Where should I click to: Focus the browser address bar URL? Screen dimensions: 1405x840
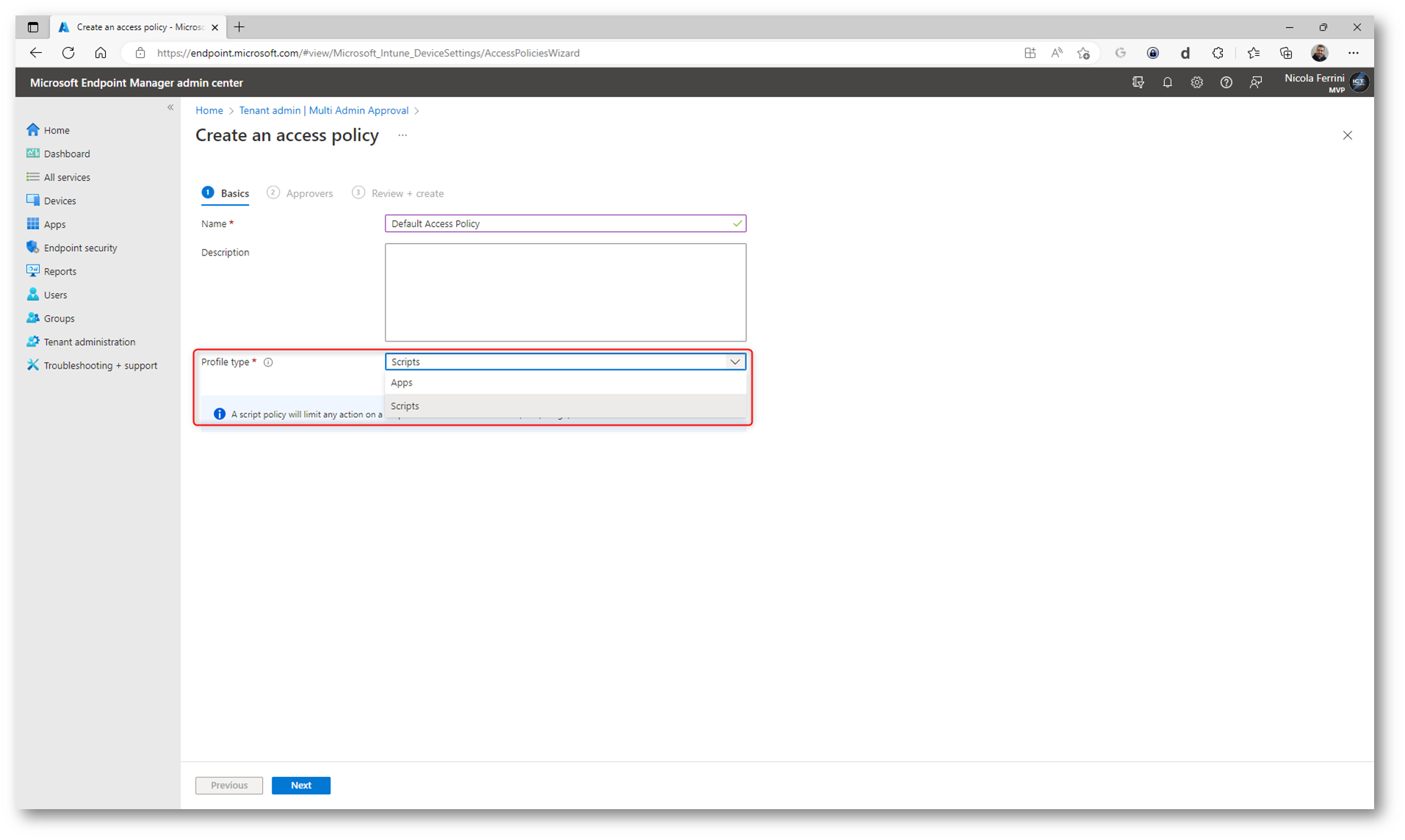click(368, 53)
